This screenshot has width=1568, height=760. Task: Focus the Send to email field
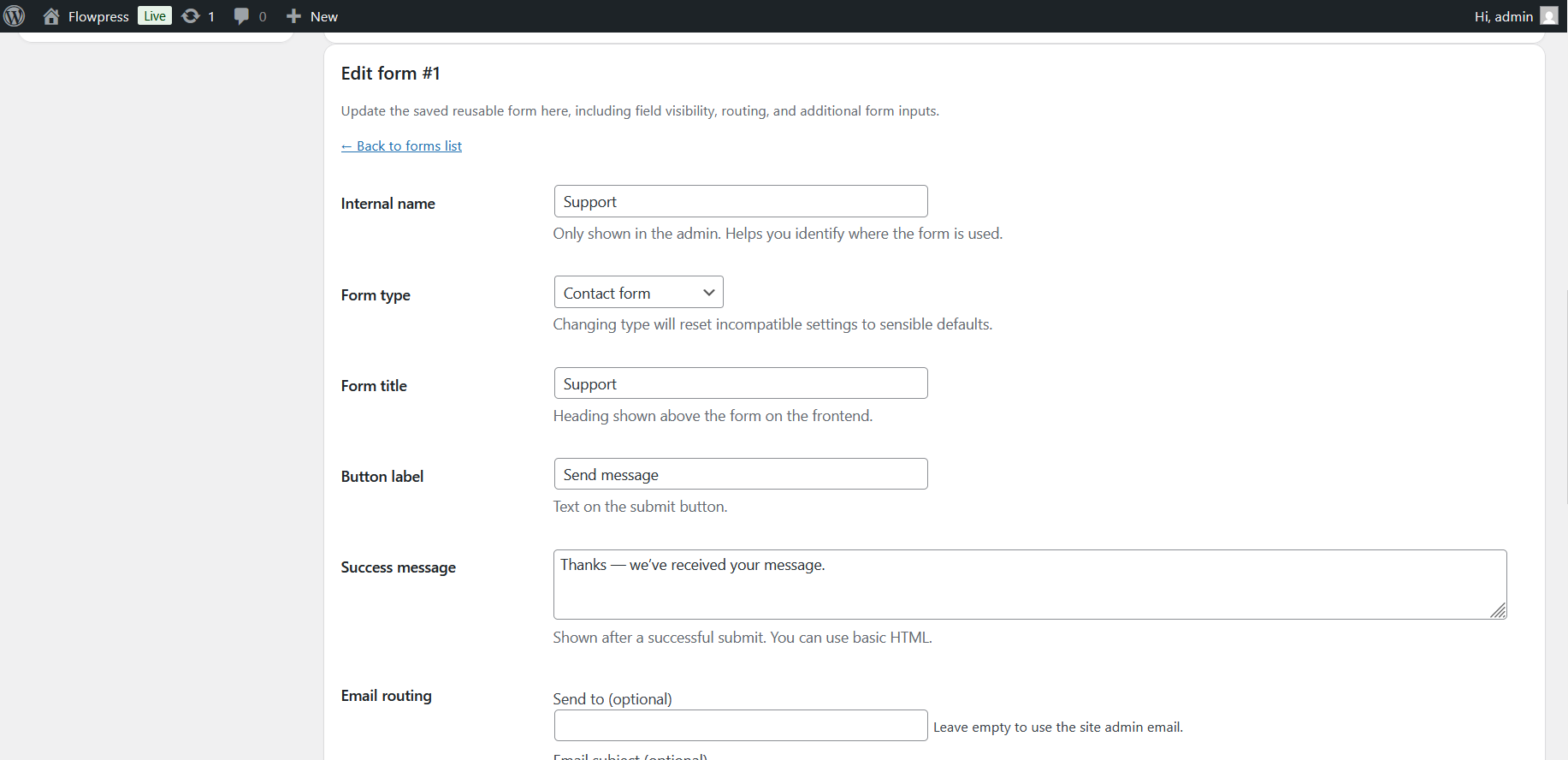tap(741, 726)
